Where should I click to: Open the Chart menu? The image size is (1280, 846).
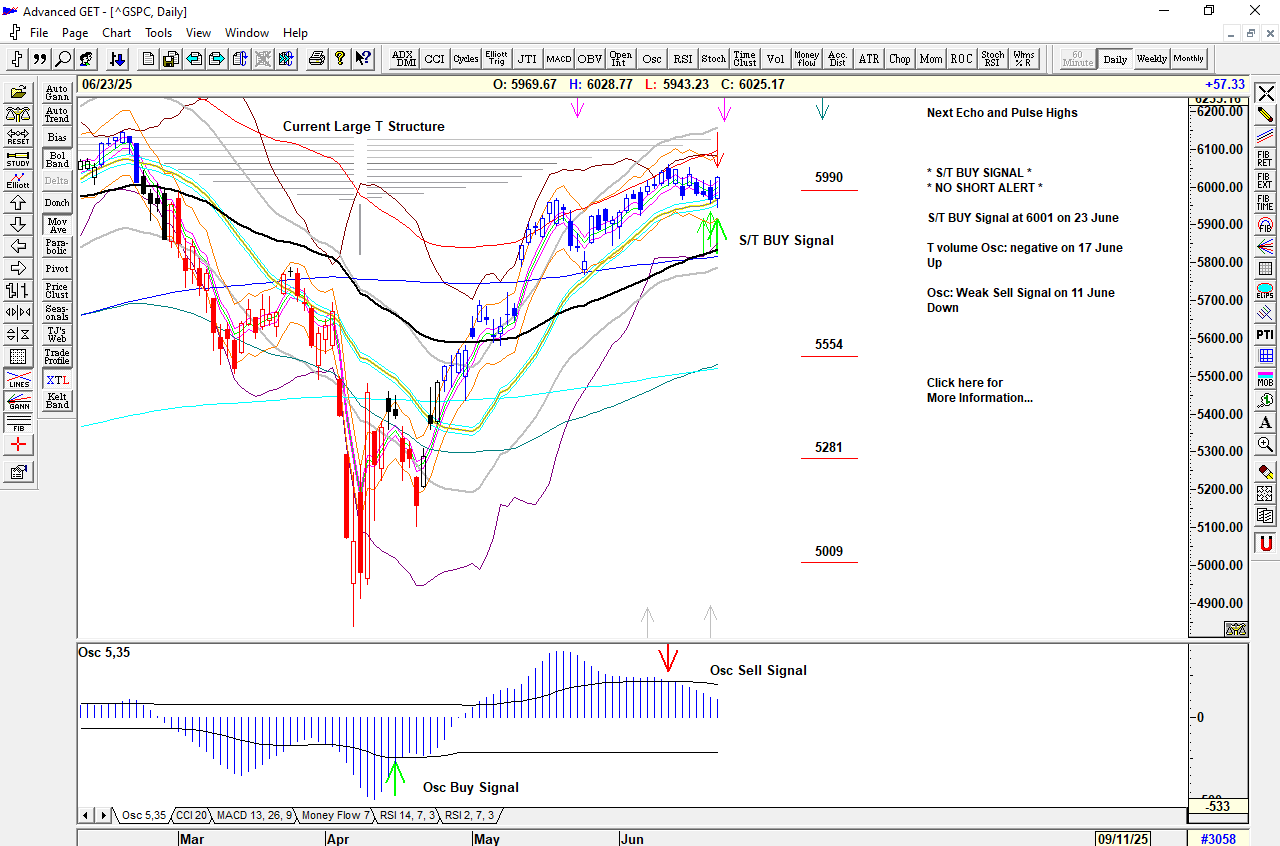click(116, 33)
